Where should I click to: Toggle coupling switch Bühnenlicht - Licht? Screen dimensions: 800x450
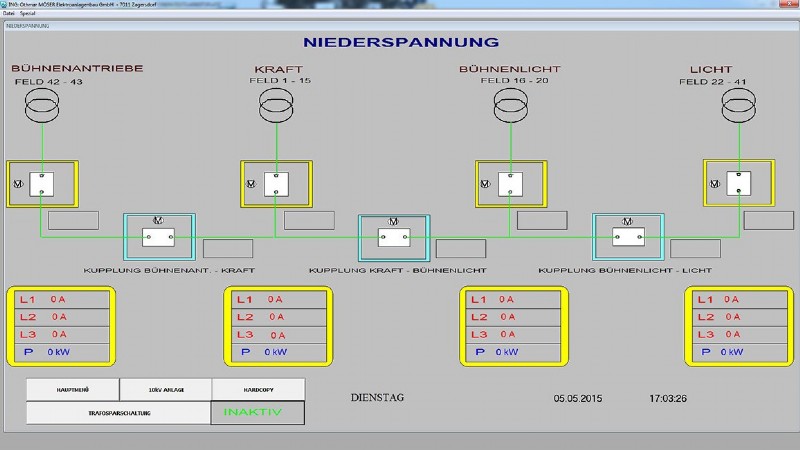click(628, 238)
